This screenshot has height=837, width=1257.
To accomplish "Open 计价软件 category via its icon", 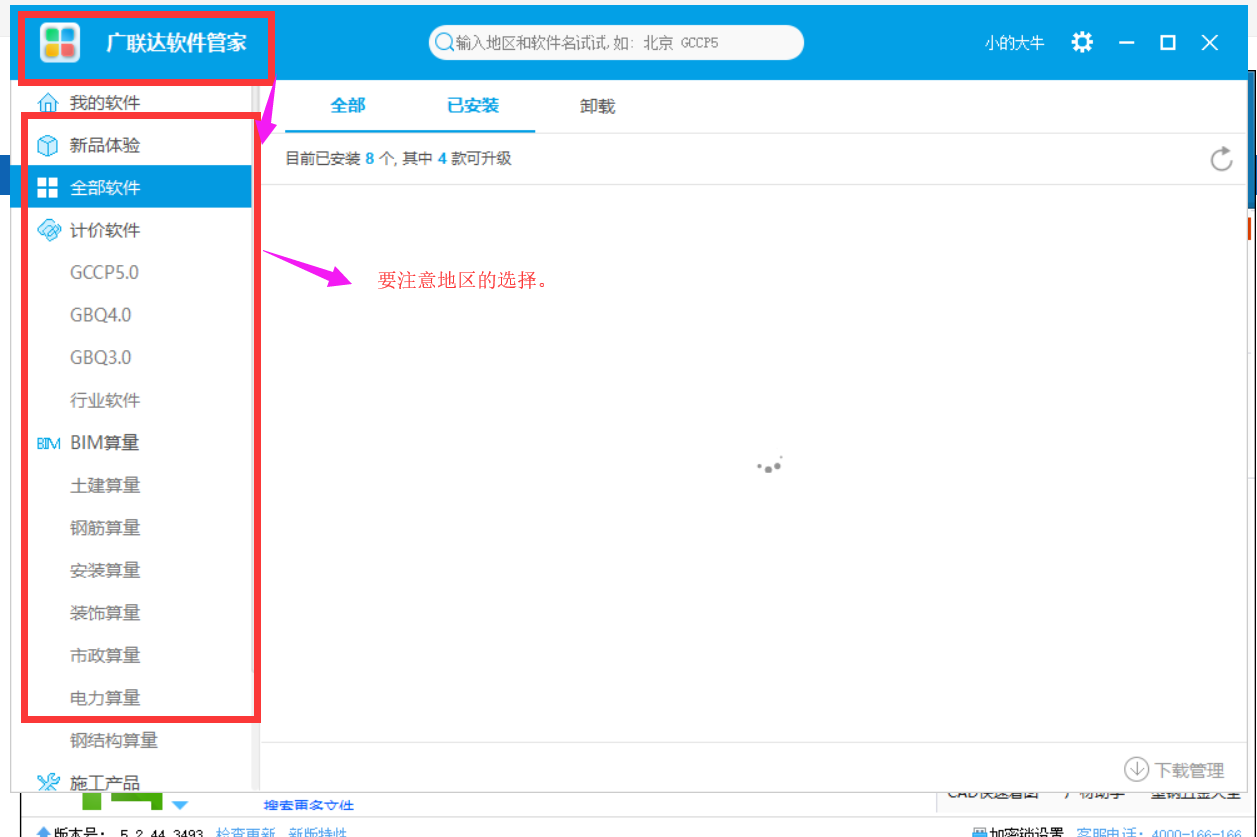I will pos(48,230).
